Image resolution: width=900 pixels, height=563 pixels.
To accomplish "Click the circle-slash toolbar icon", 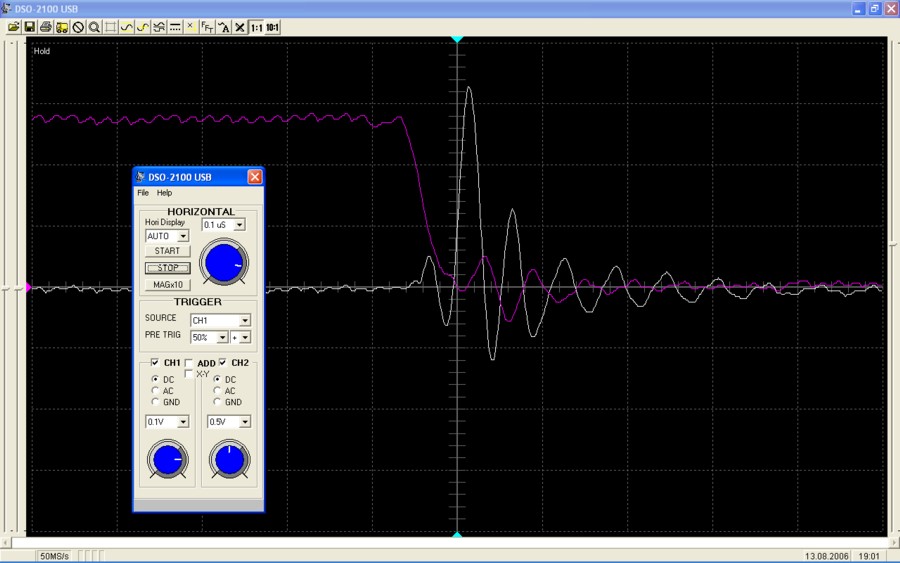I will tap(78, 27).
